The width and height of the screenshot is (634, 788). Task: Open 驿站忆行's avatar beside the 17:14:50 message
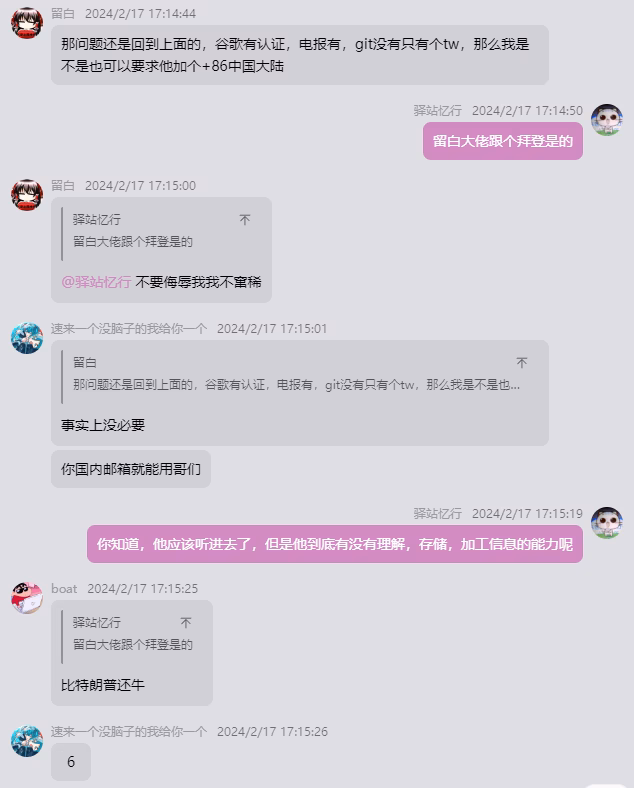[607, 120]
